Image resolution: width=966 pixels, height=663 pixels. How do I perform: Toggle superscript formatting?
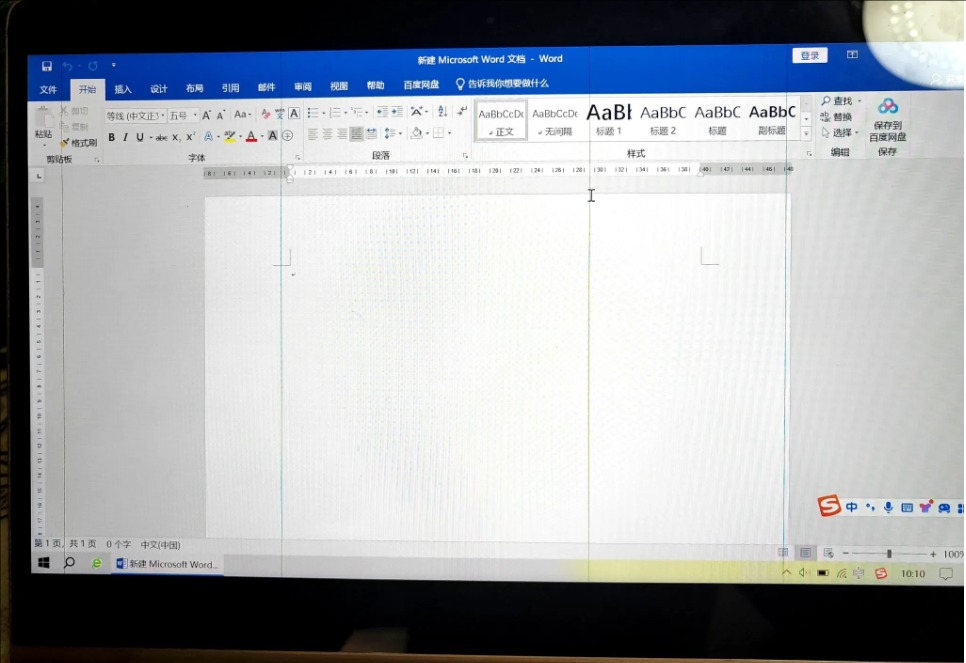click(x=190, y=137)
